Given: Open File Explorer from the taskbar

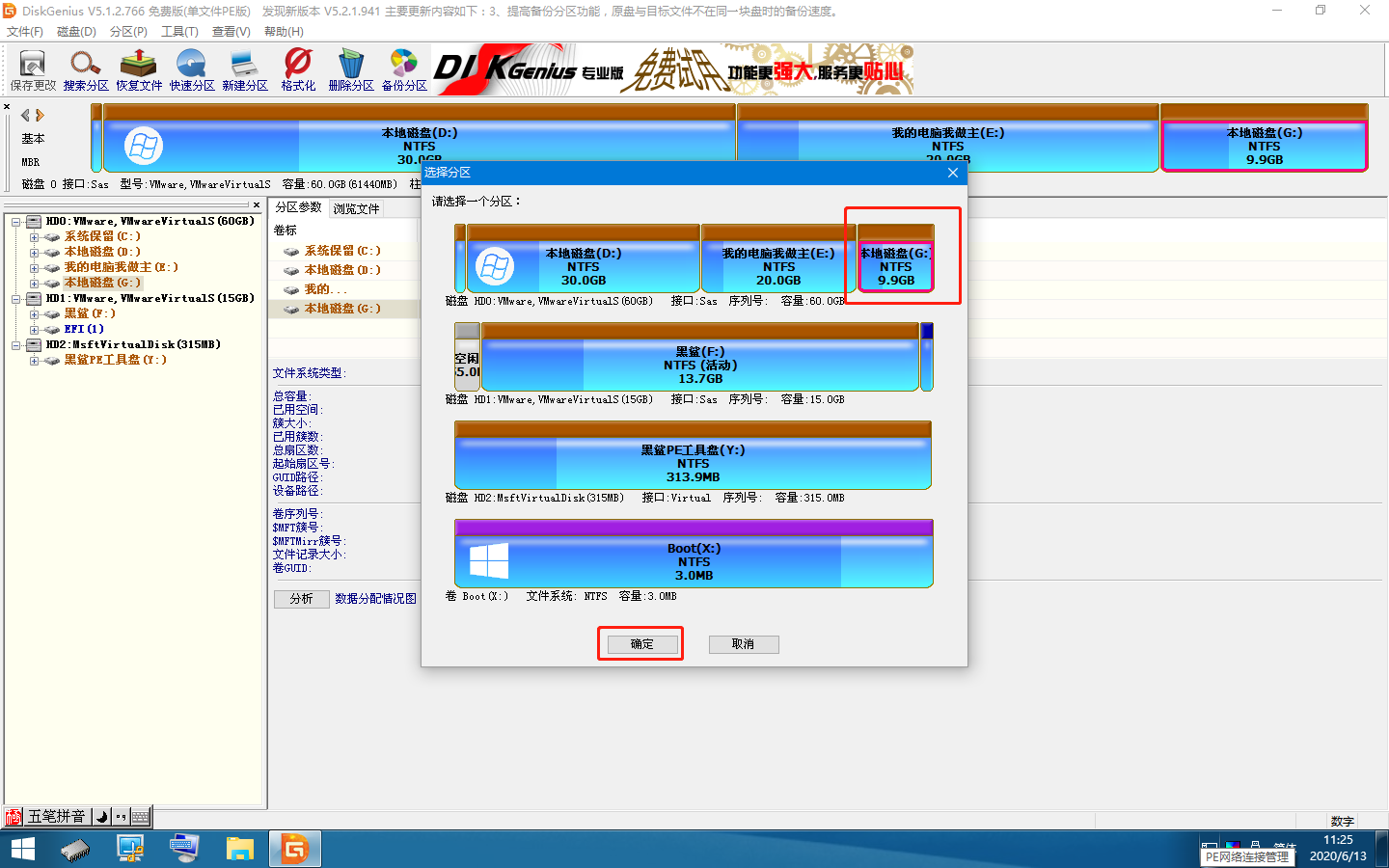Looking at the screenshot, I should coord(239,849).
